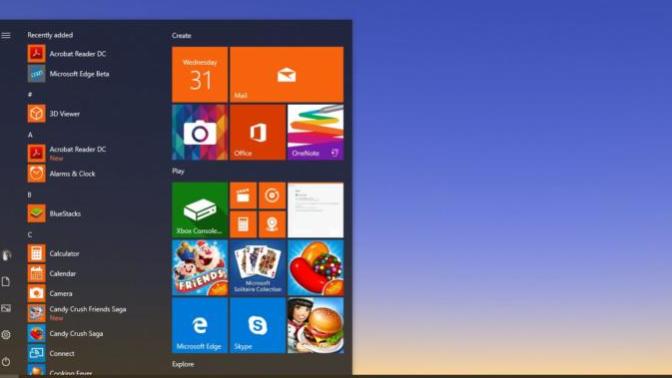
Task: Open Settings gear in Start sidebar
Action: (x=6, y=335)
